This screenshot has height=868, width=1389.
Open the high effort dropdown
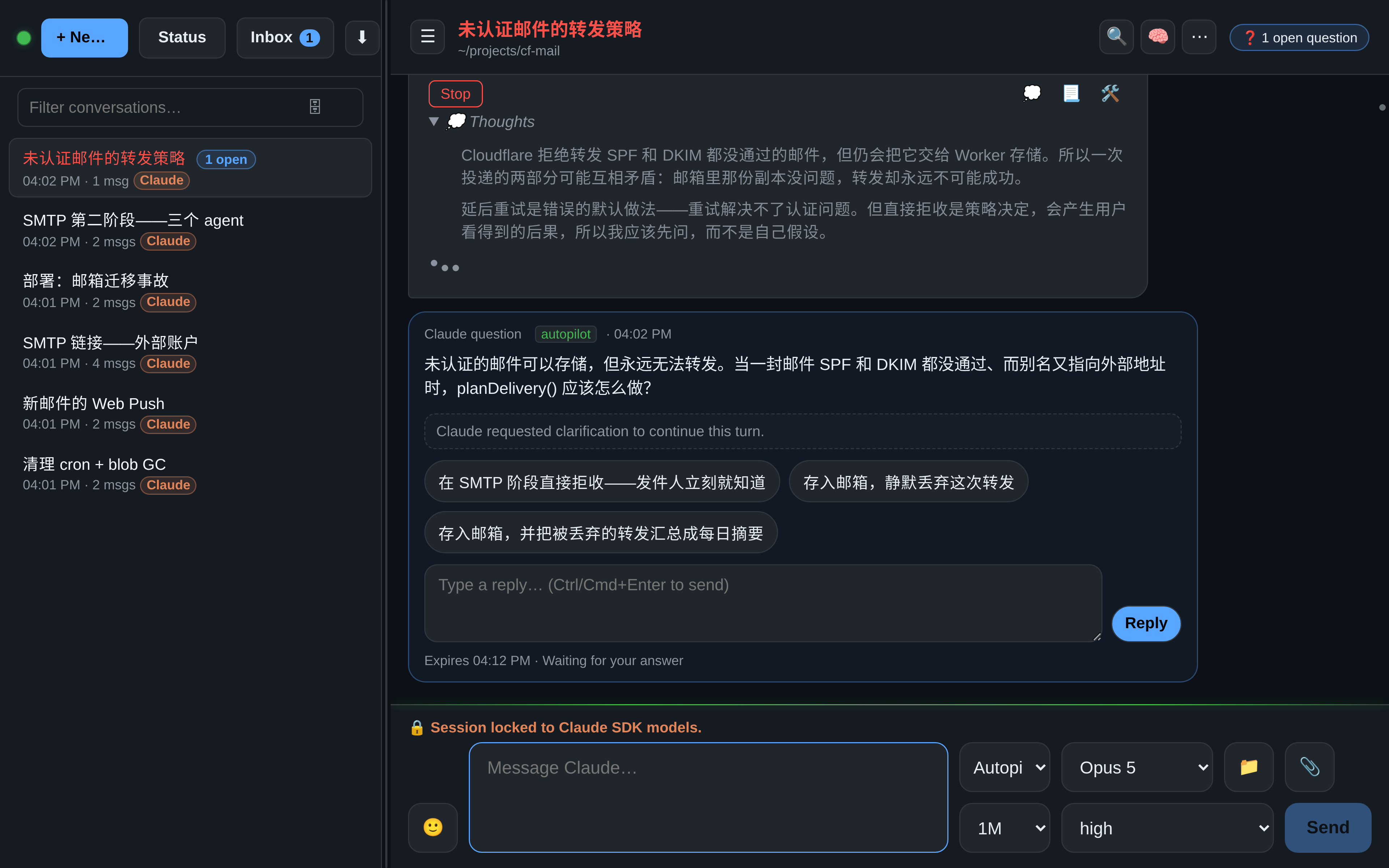[1168, 828]
